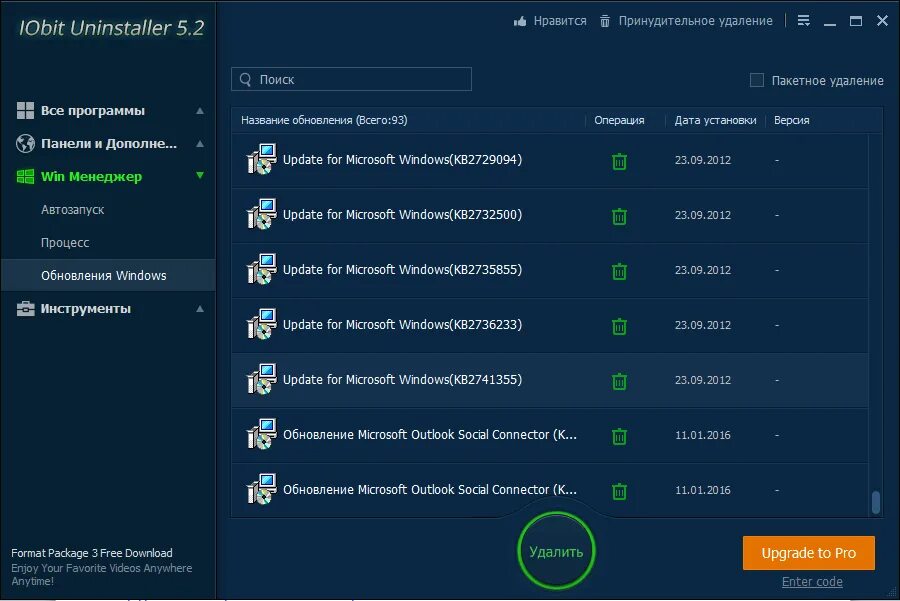Select row Update for Microsoft Windows(KB2732500)
Viewport: 900px width, 601px height.
pyautogui.click(x=550, y=215)
